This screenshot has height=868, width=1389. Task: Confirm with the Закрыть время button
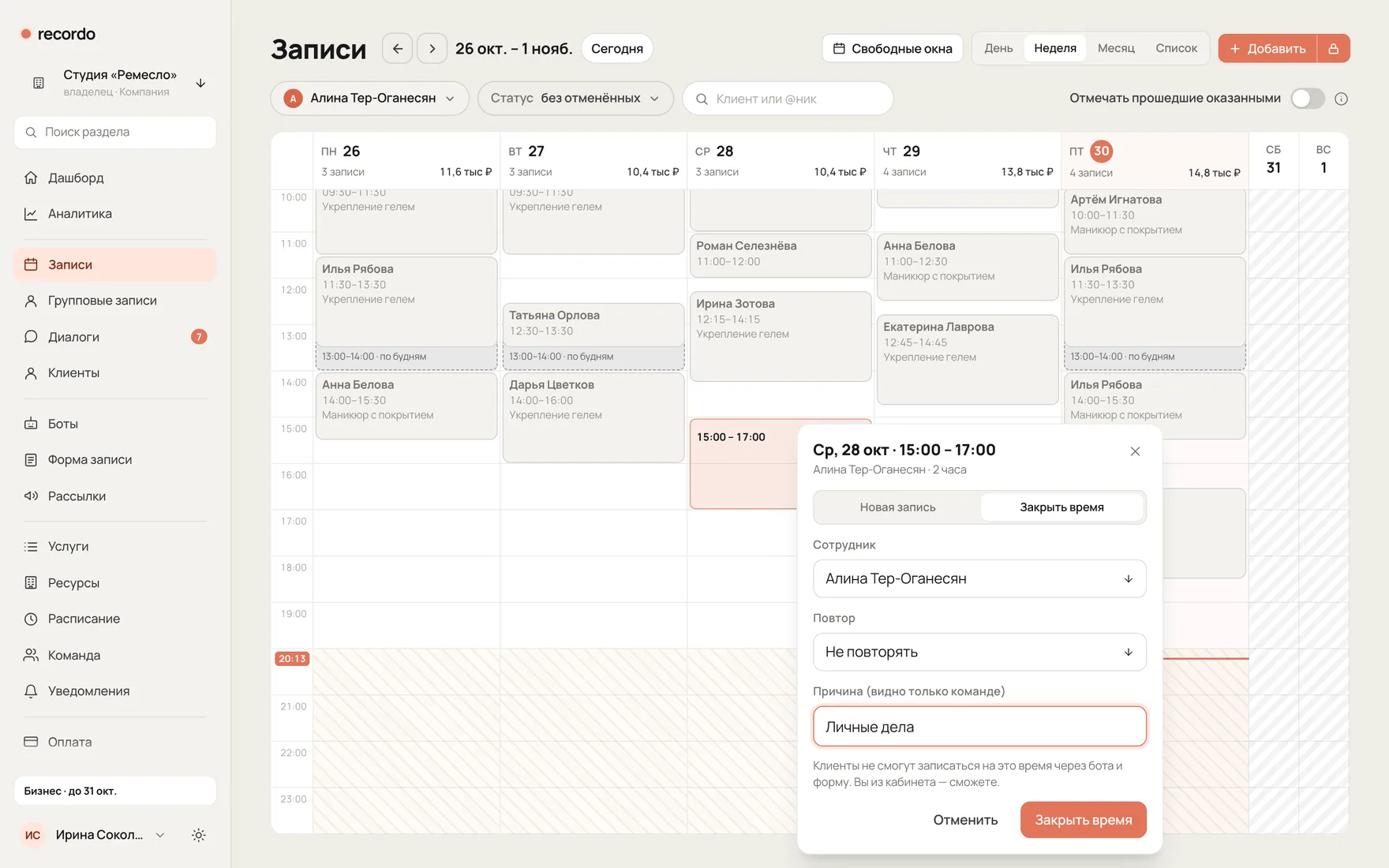click(1084, 820)
